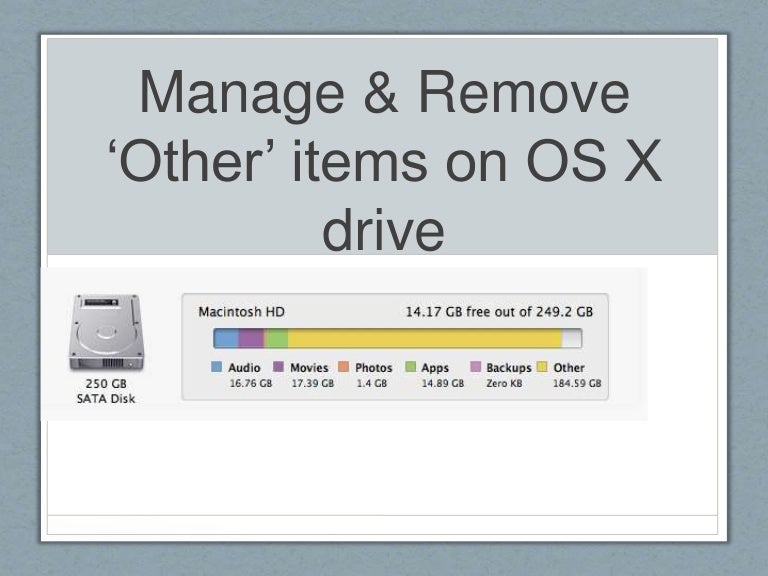Viewport: 768px width, 576px height.
Task: Click the green Apps legend swatch
Action: (410, 367)
